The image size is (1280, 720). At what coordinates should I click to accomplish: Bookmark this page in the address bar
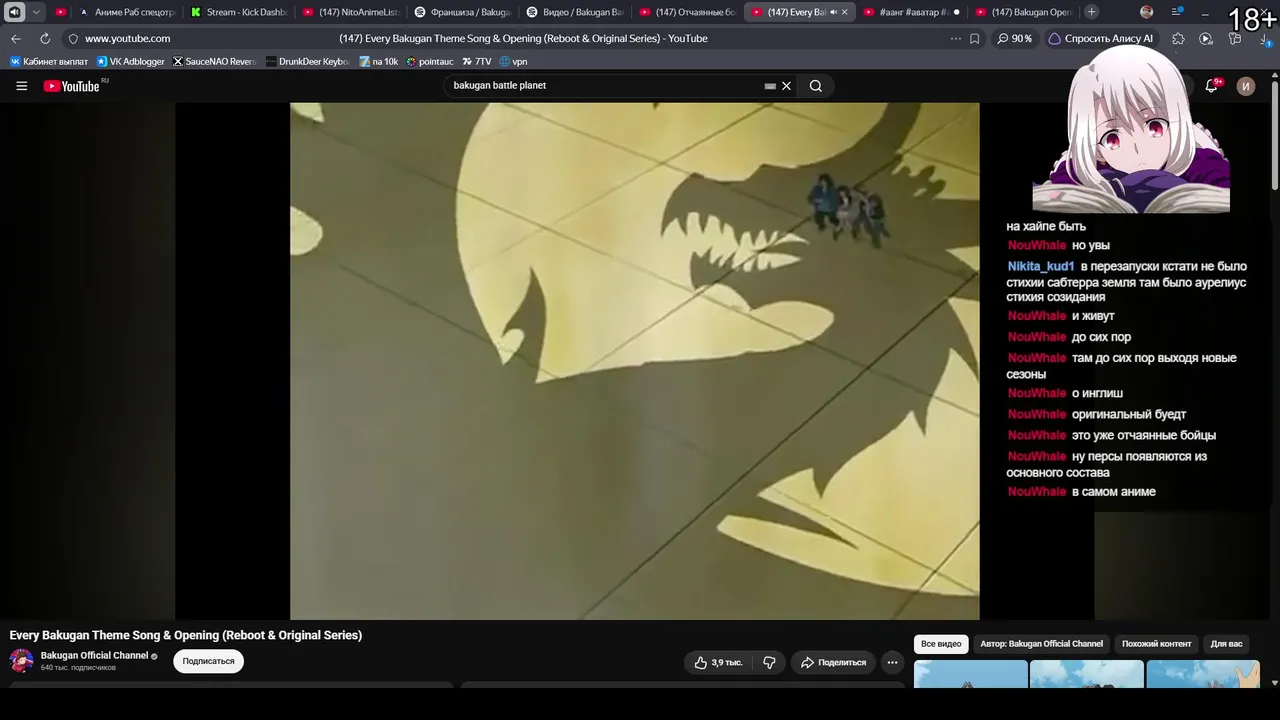pos(975,39)
